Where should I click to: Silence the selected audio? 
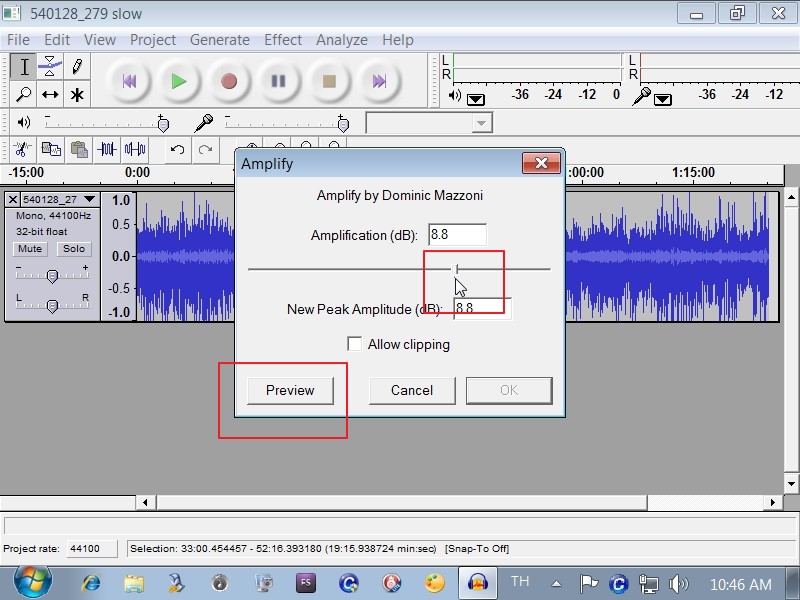coord(135,149)
